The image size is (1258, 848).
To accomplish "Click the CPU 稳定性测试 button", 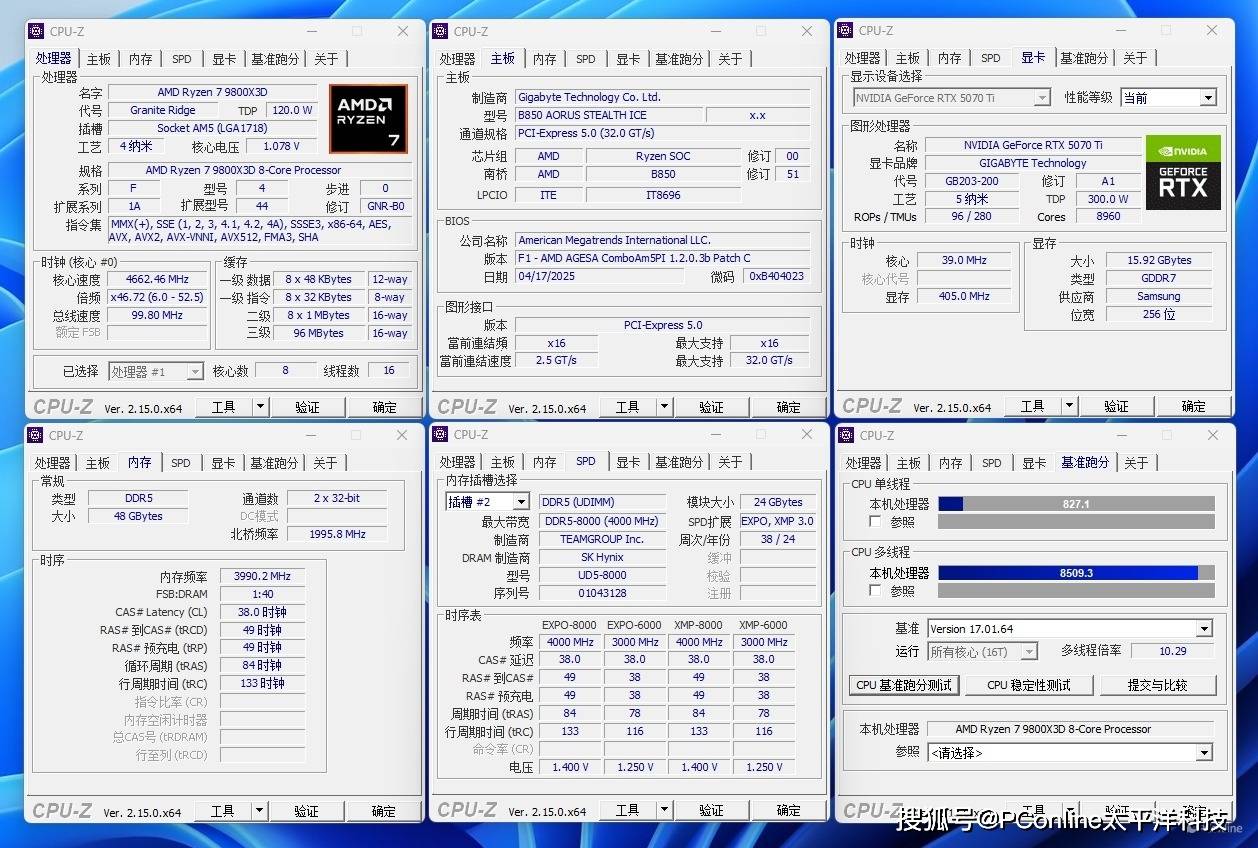I will [1028, 685].
